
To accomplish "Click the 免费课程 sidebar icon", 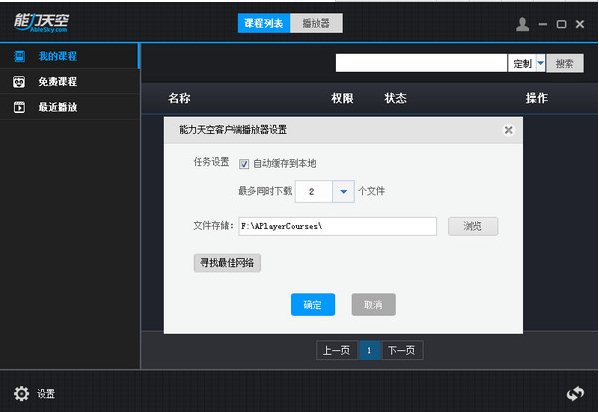I will 19,82.
